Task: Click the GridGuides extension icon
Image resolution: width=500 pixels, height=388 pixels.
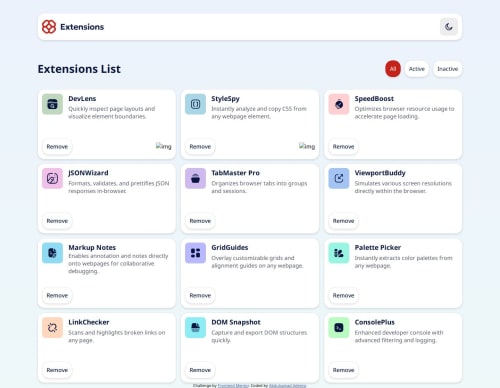Action: [x=195, y=253]
